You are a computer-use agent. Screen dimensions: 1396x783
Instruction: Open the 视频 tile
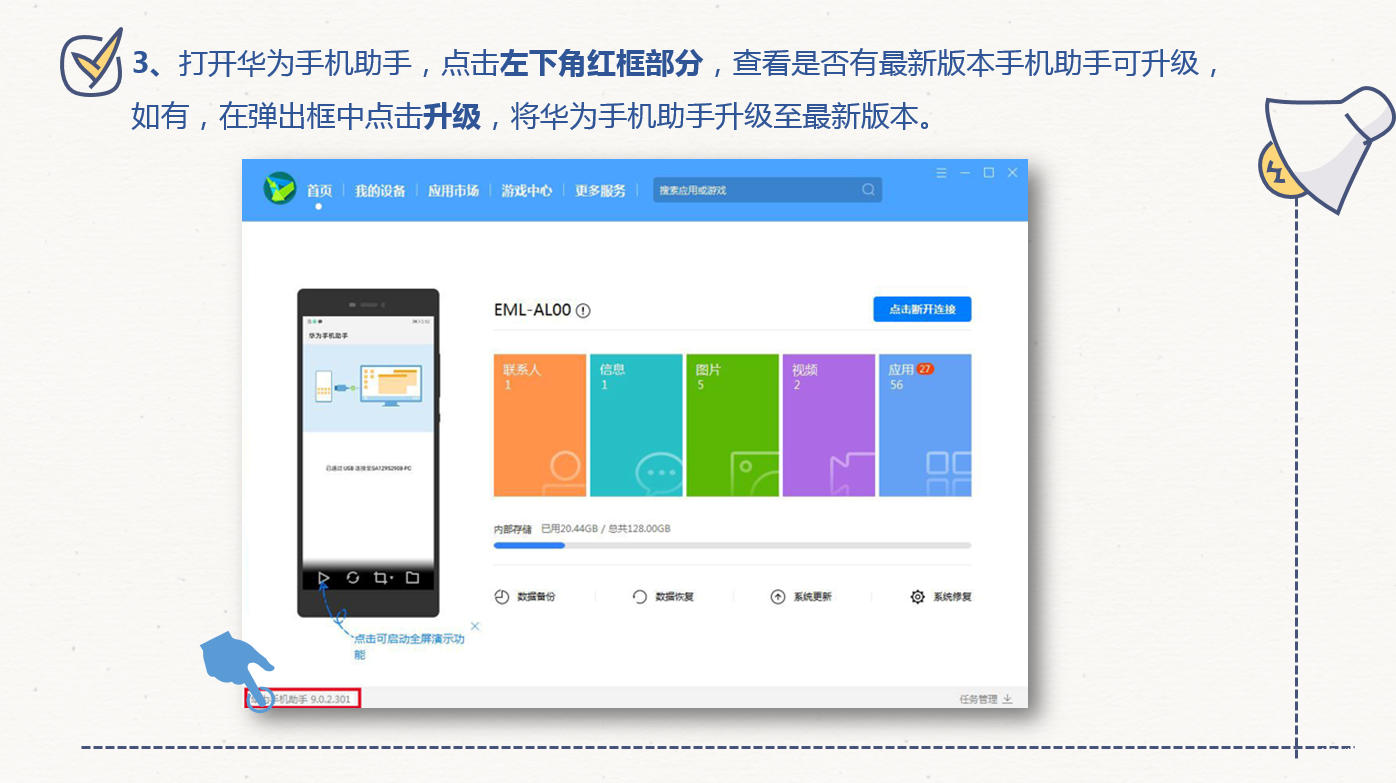[x=829, y=425]
